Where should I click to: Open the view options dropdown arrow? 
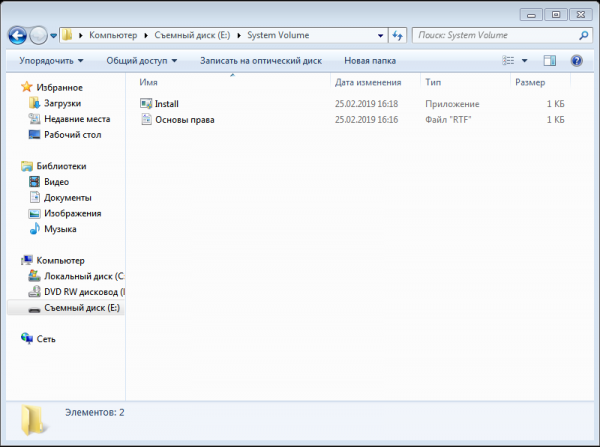pyautogui.click(x=524, y=60)
